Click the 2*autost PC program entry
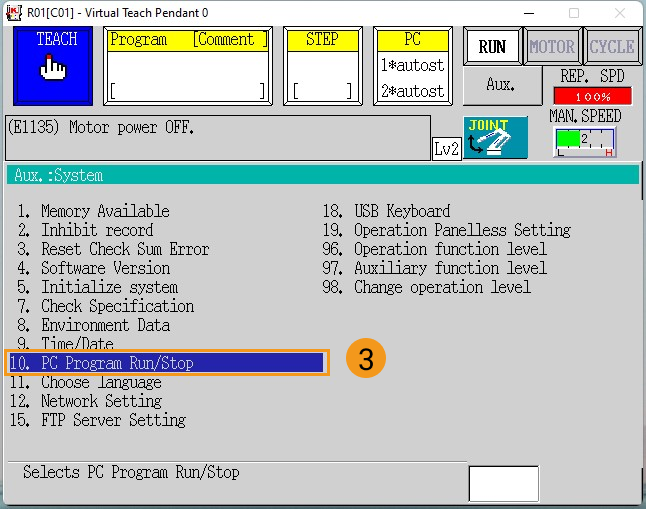The height and width of the screenshot is (509, 646). pos(413,91)
